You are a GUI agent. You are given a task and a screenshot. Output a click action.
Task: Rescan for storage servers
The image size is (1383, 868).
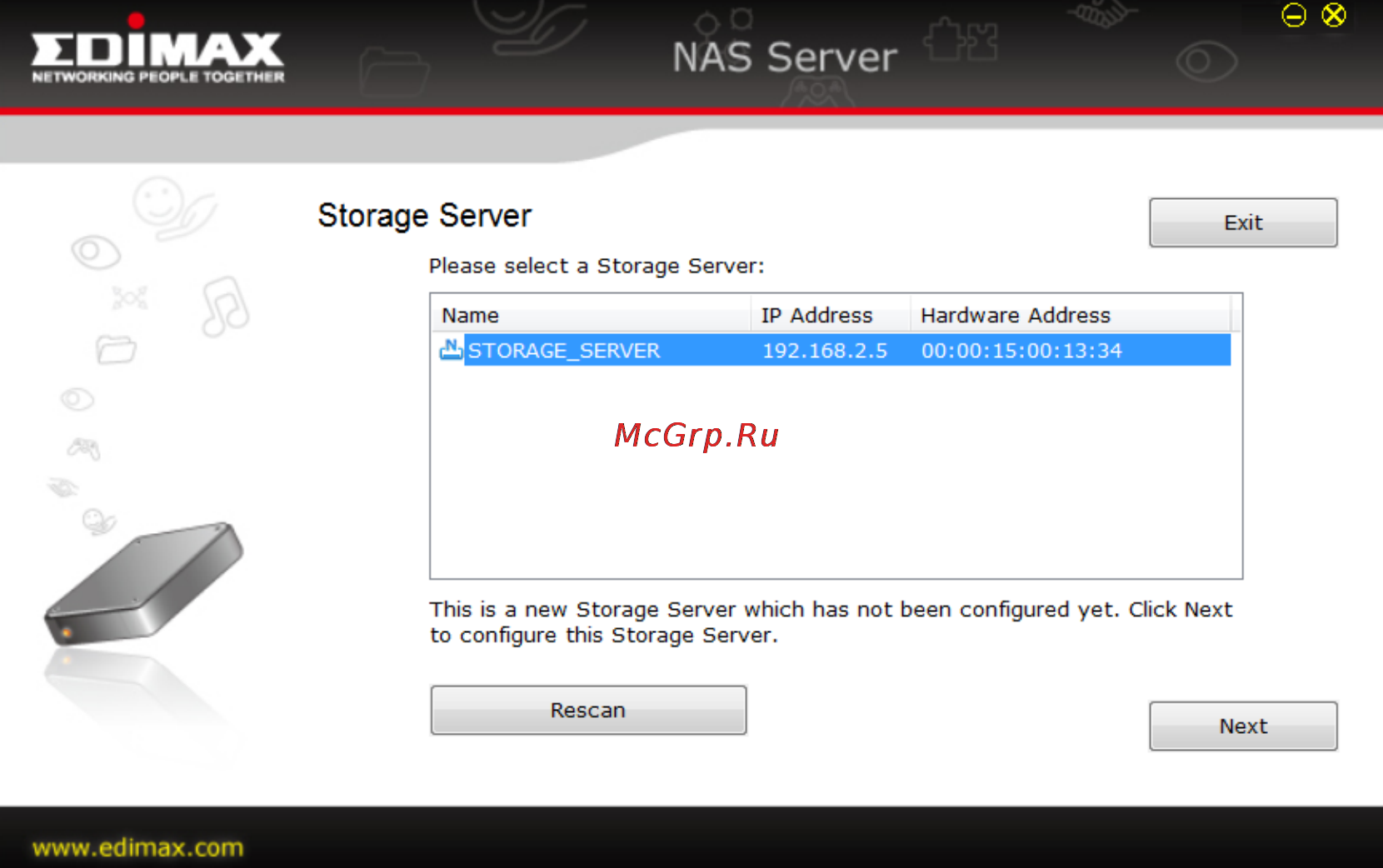point(588,710)
